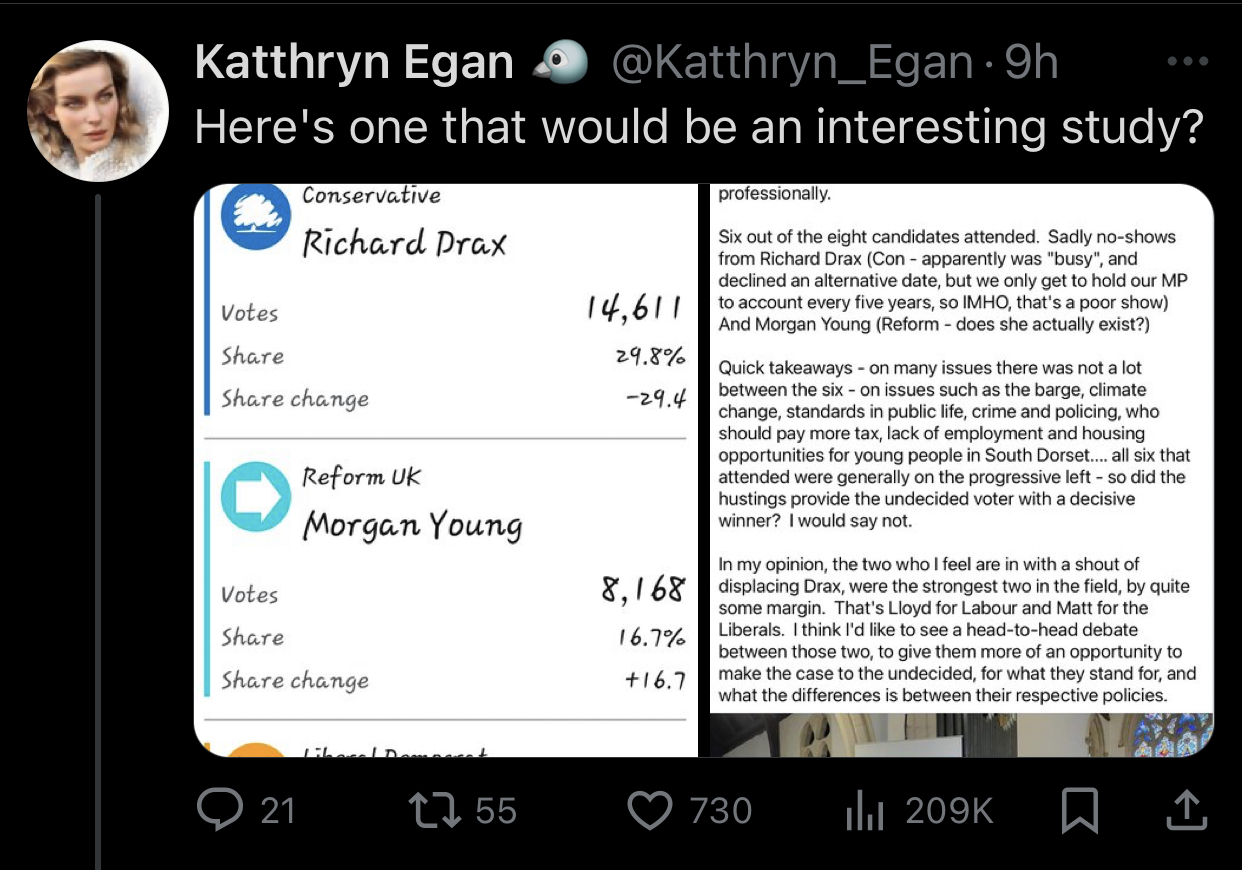Open Katthryn Egan's profile picture

97,110
